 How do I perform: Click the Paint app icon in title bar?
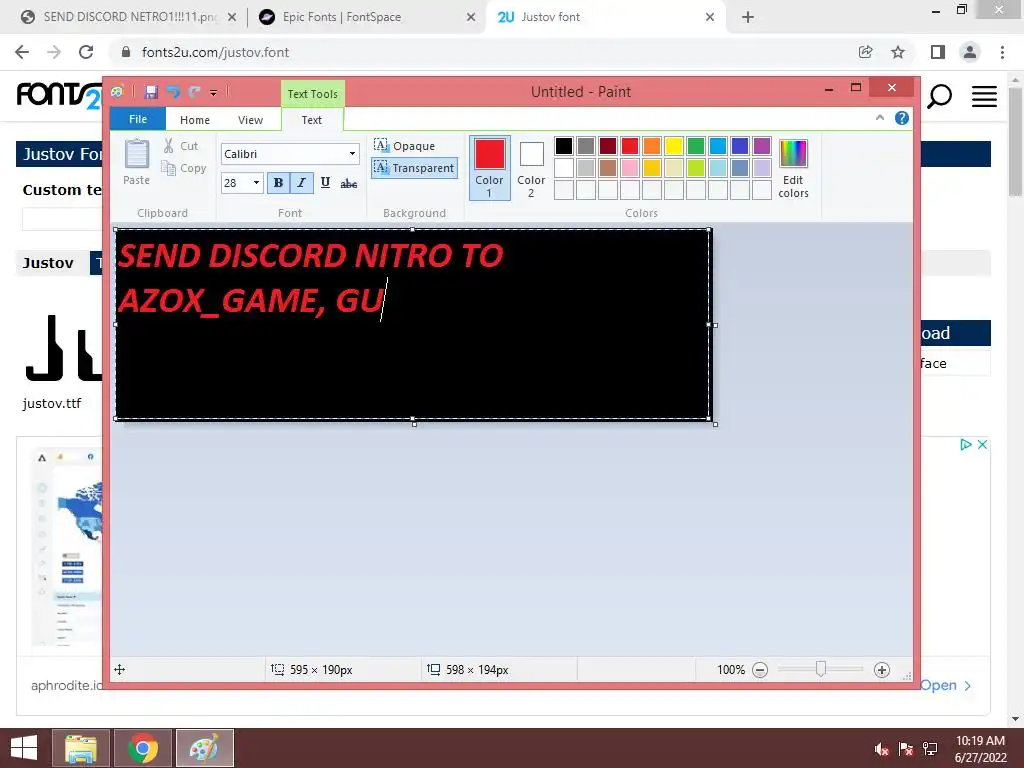[118, 92]
